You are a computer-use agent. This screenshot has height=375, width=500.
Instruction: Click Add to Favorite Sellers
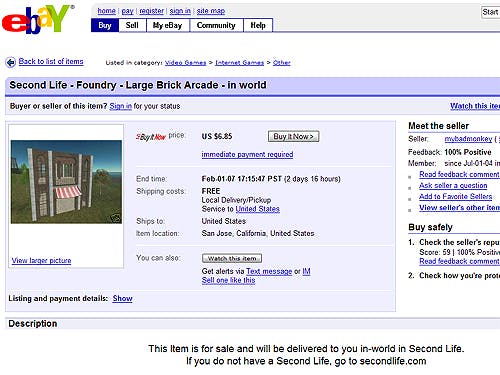pyautogui.click(x=456, y=196)
